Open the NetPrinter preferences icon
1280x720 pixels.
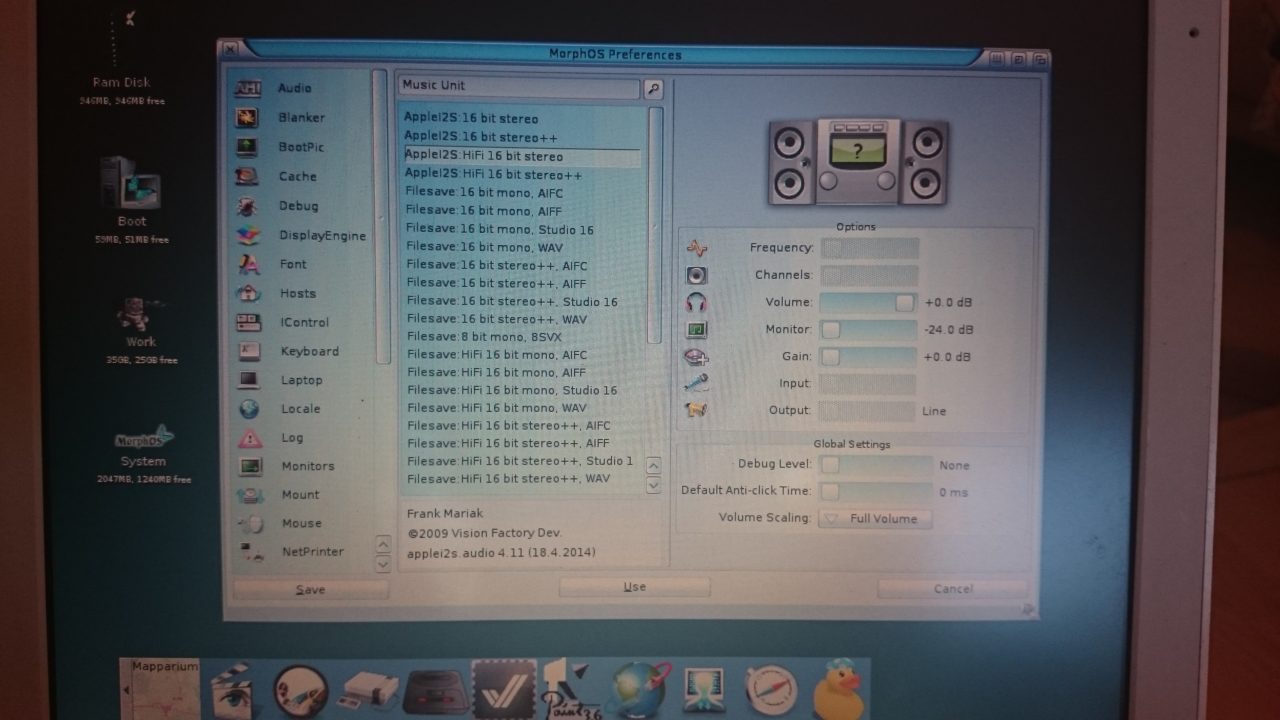click(x=251, y=552)
